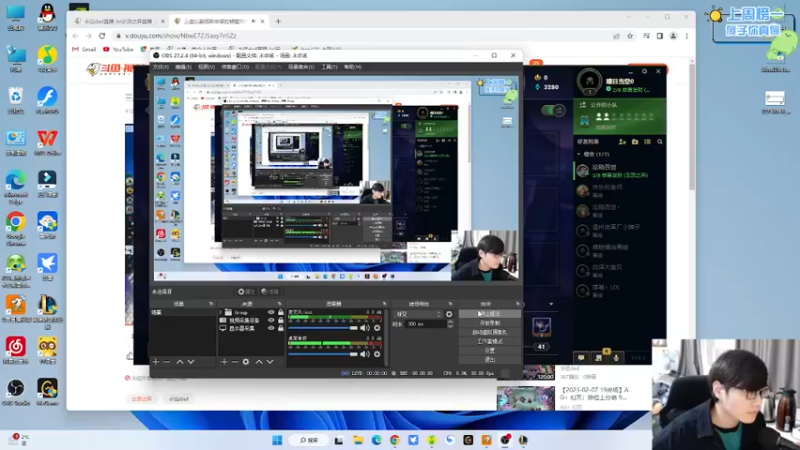
Task: Open the OBS Scene Collection menu
Action: pyautogui.click(x=301, y=67)
